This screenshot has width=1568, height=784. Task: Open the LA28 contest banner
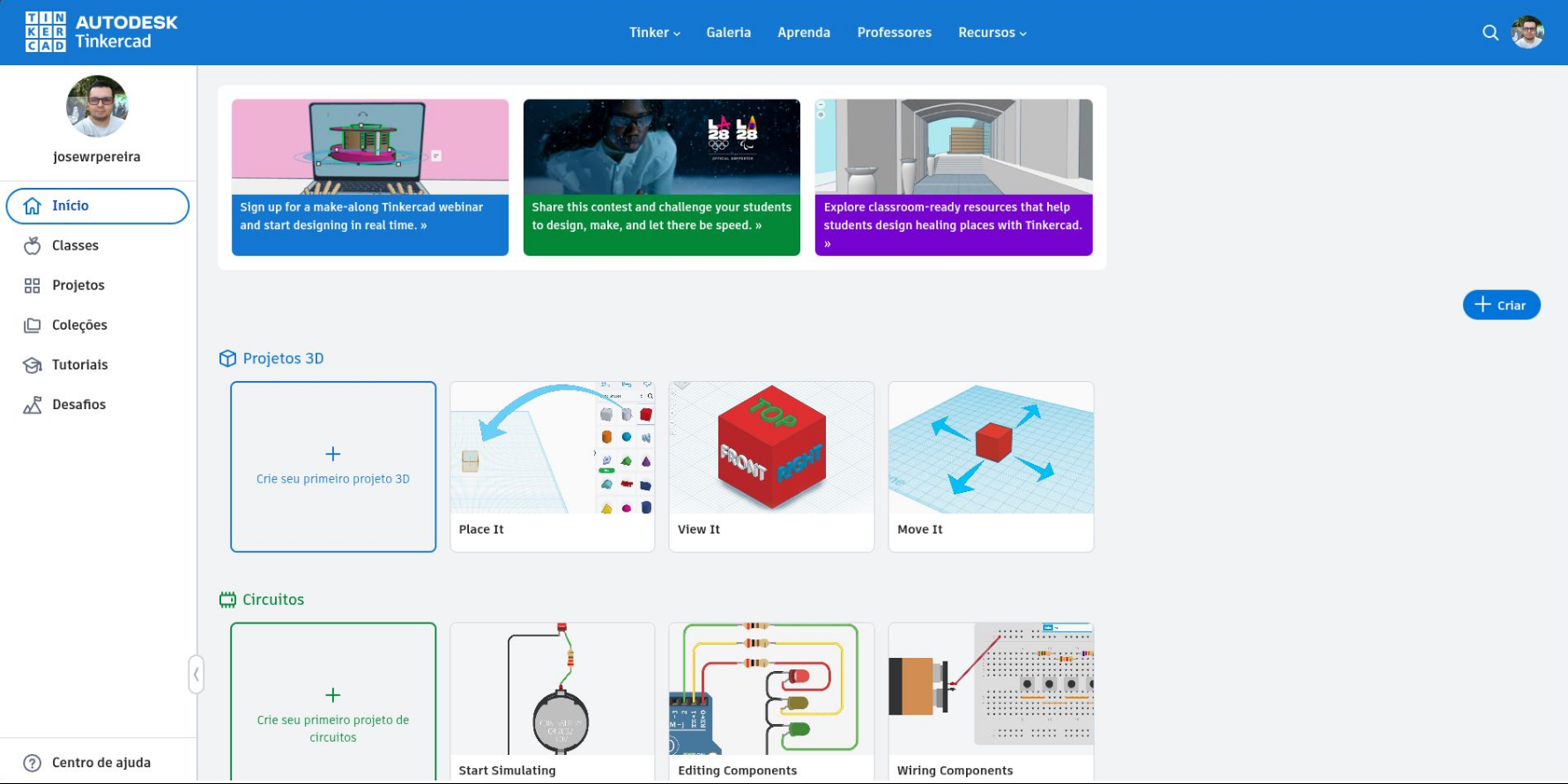pyautogui.click(x=662, y=177)
